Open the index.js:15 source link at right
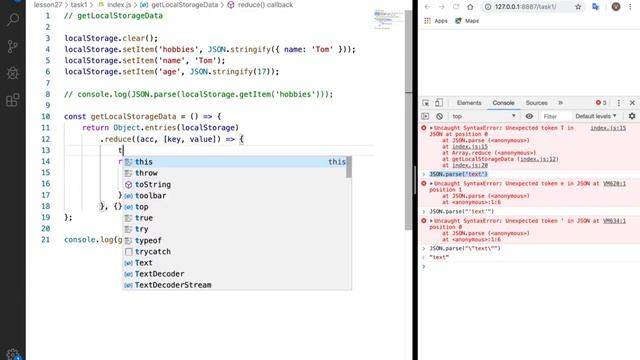The image size is (640, 360). click(x=608, y=128)
